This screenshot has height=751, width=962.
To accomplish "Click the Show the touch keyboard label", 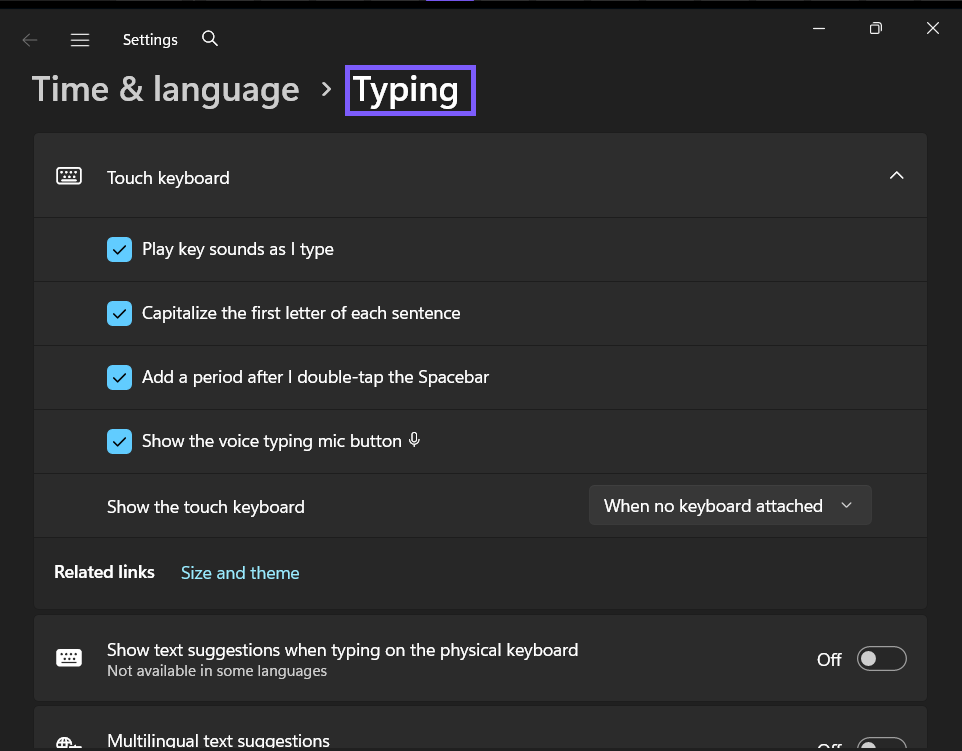I will 206,507.
